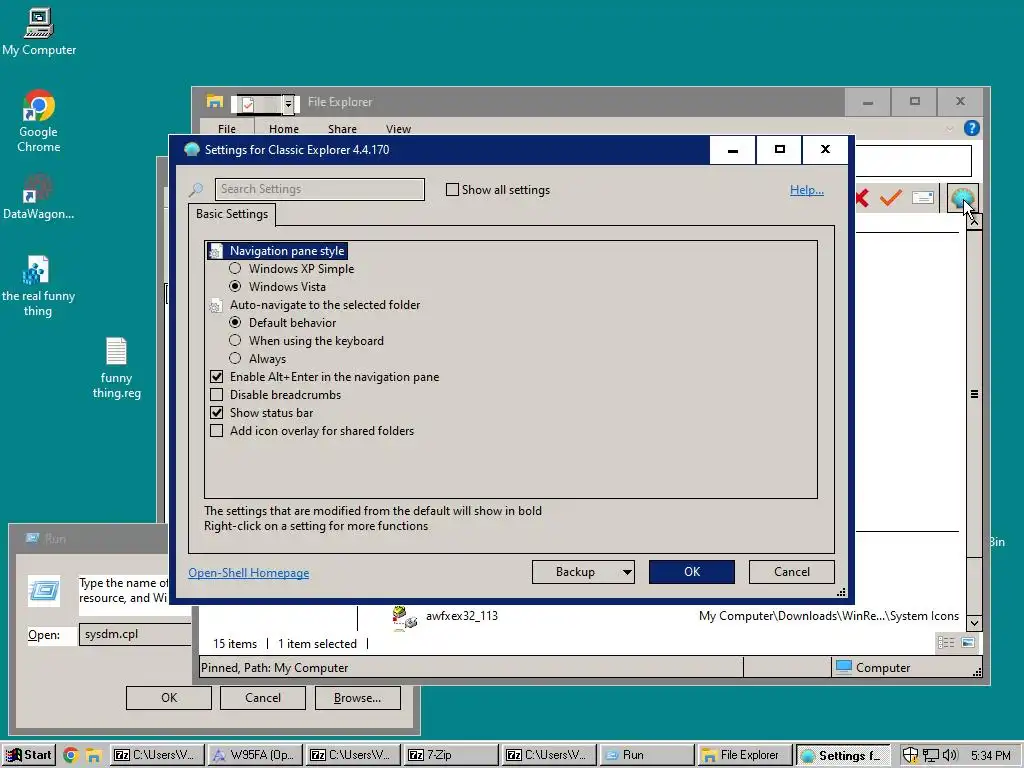The image size is (1024, 768).
Task: Check the 'Disable breadcrumbs' checkbox
Action: pyautogui.click(x=216, y=394)
